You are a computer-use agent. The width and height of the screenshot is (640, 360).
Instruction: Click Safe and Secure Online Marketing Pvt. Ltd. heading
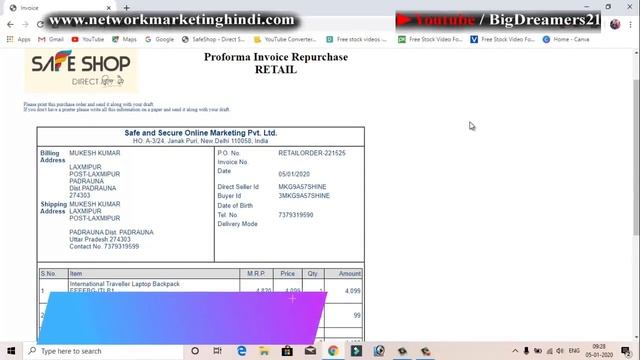point(201,133)
